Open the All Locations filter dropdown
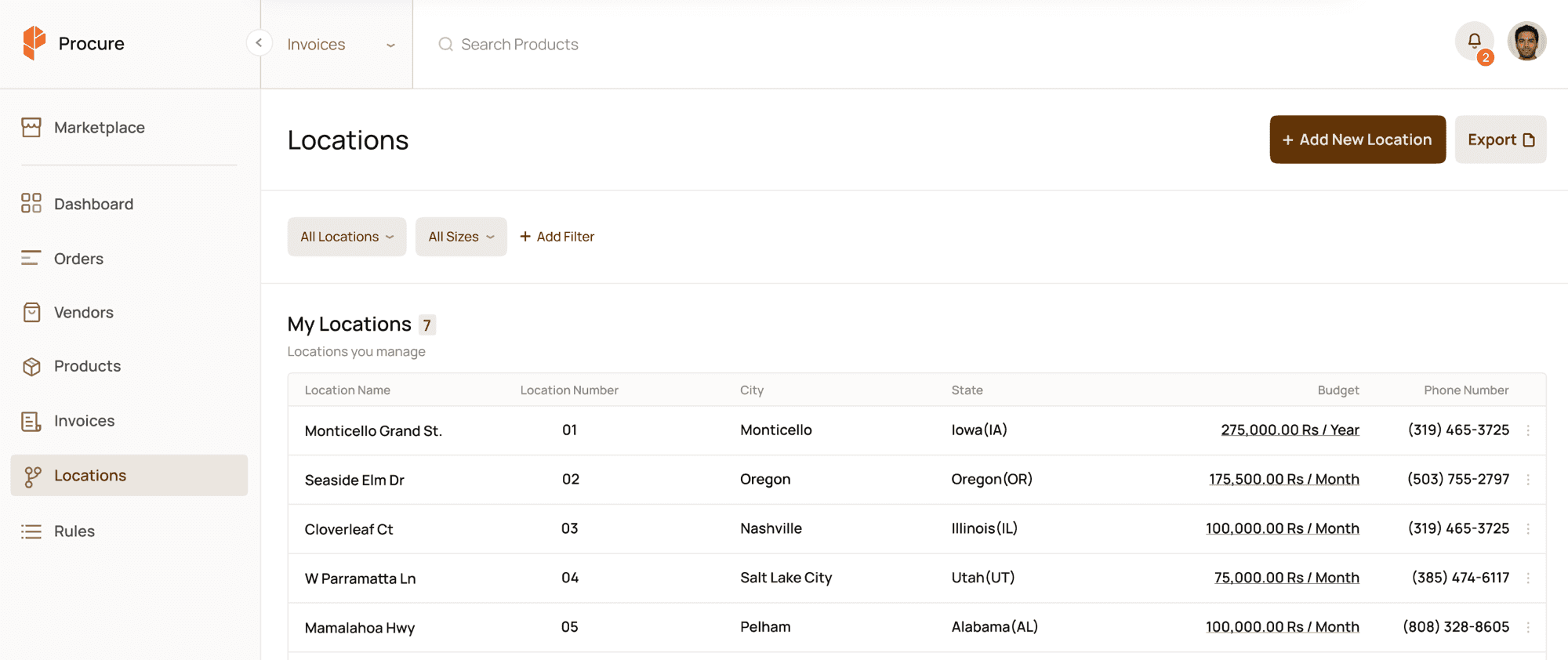 pyautogui.click(x=347, y=237)
